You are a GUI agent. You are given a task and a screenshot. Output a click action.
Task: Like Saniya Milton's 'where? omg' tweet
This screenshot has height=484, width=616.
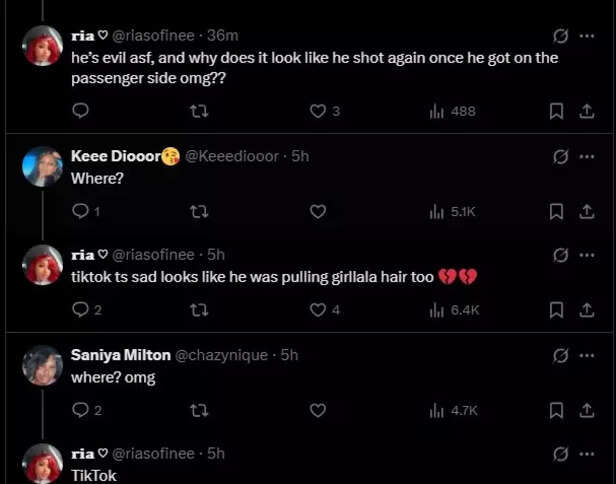tap(318, 410)
